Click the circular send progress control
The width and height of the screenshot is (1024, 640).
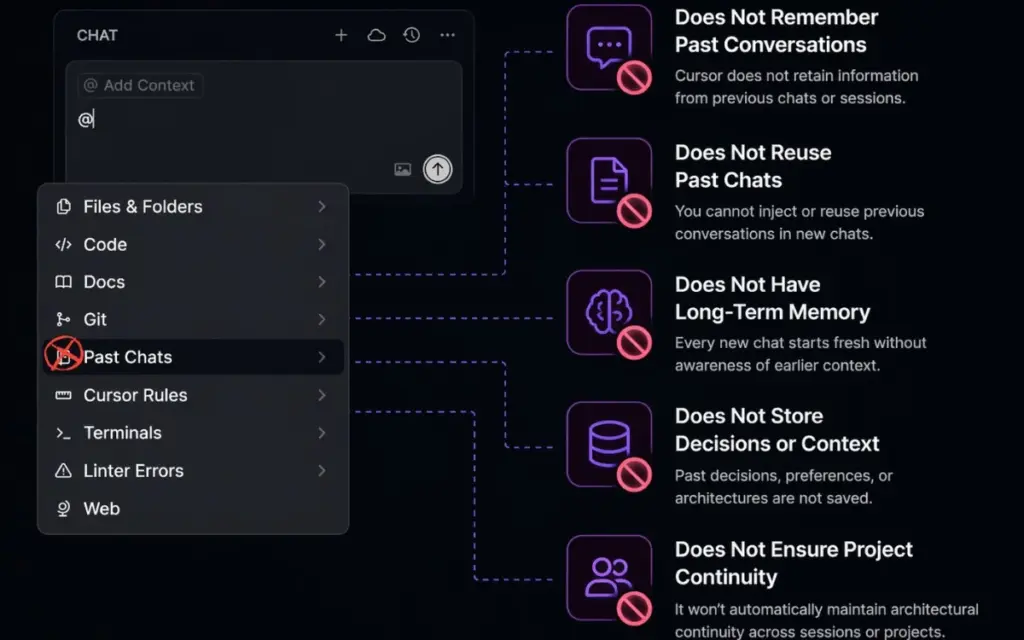[438, 169]
